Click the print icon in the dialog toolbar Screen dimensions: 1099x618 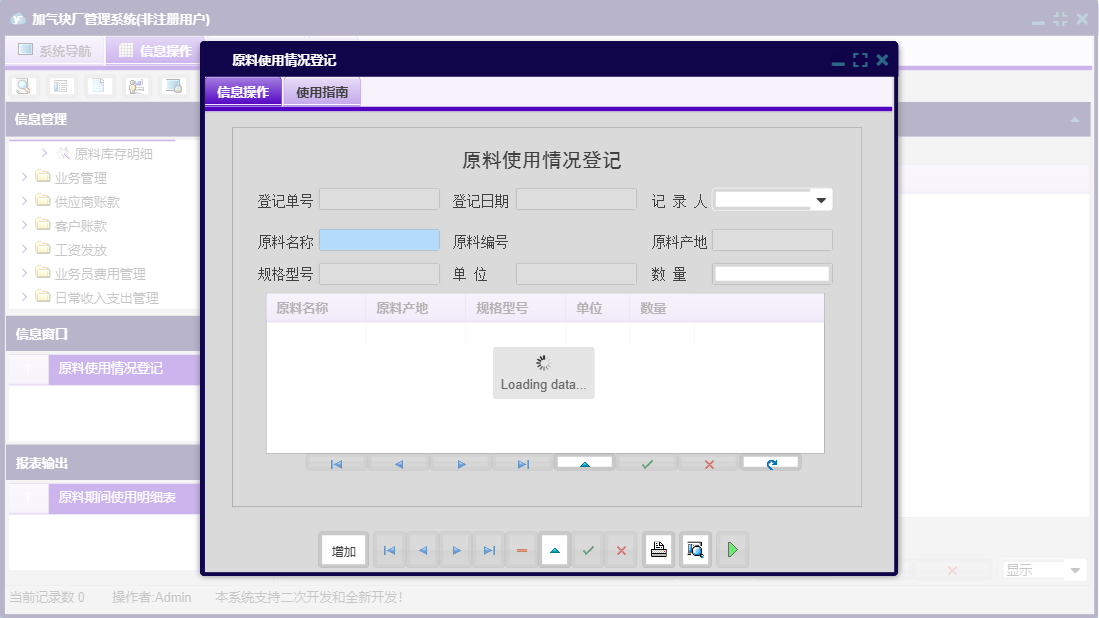(x=658, y=549)
